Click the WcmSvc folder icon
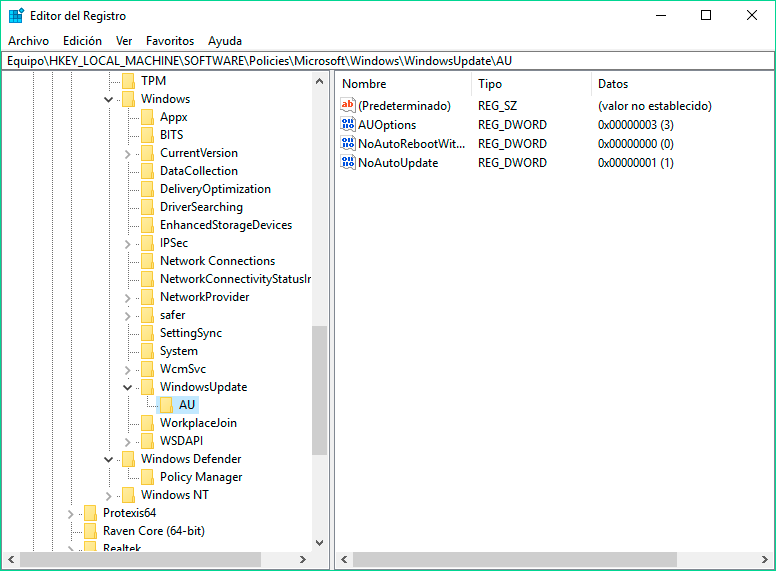The height and width of the screenshot is (571, 776). [147, 369]
